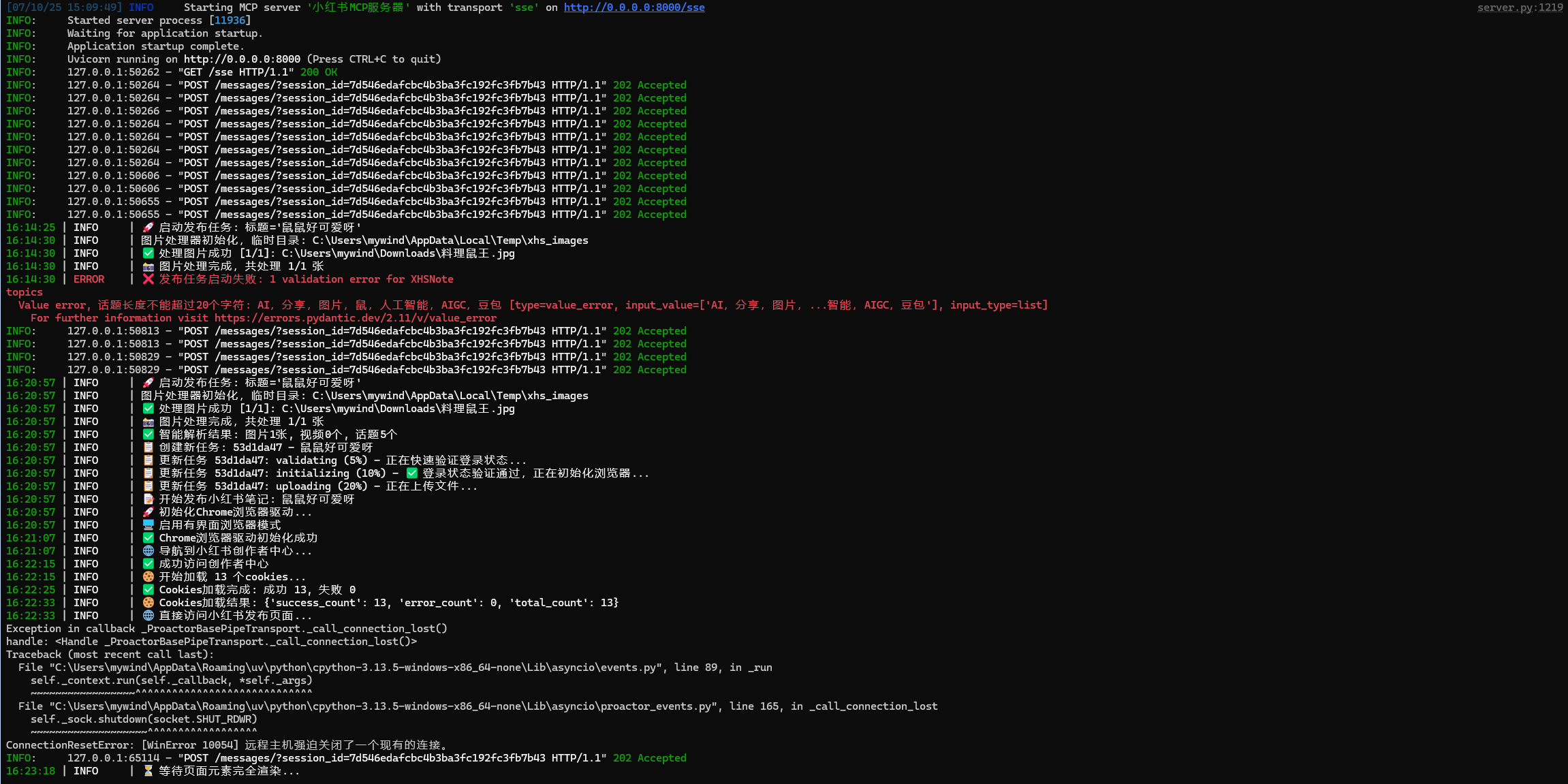Click clipboard icon before 创建新任务 53d1da47
The image size is (1568, 784).
pyautogui.click(x=148, y=448)
